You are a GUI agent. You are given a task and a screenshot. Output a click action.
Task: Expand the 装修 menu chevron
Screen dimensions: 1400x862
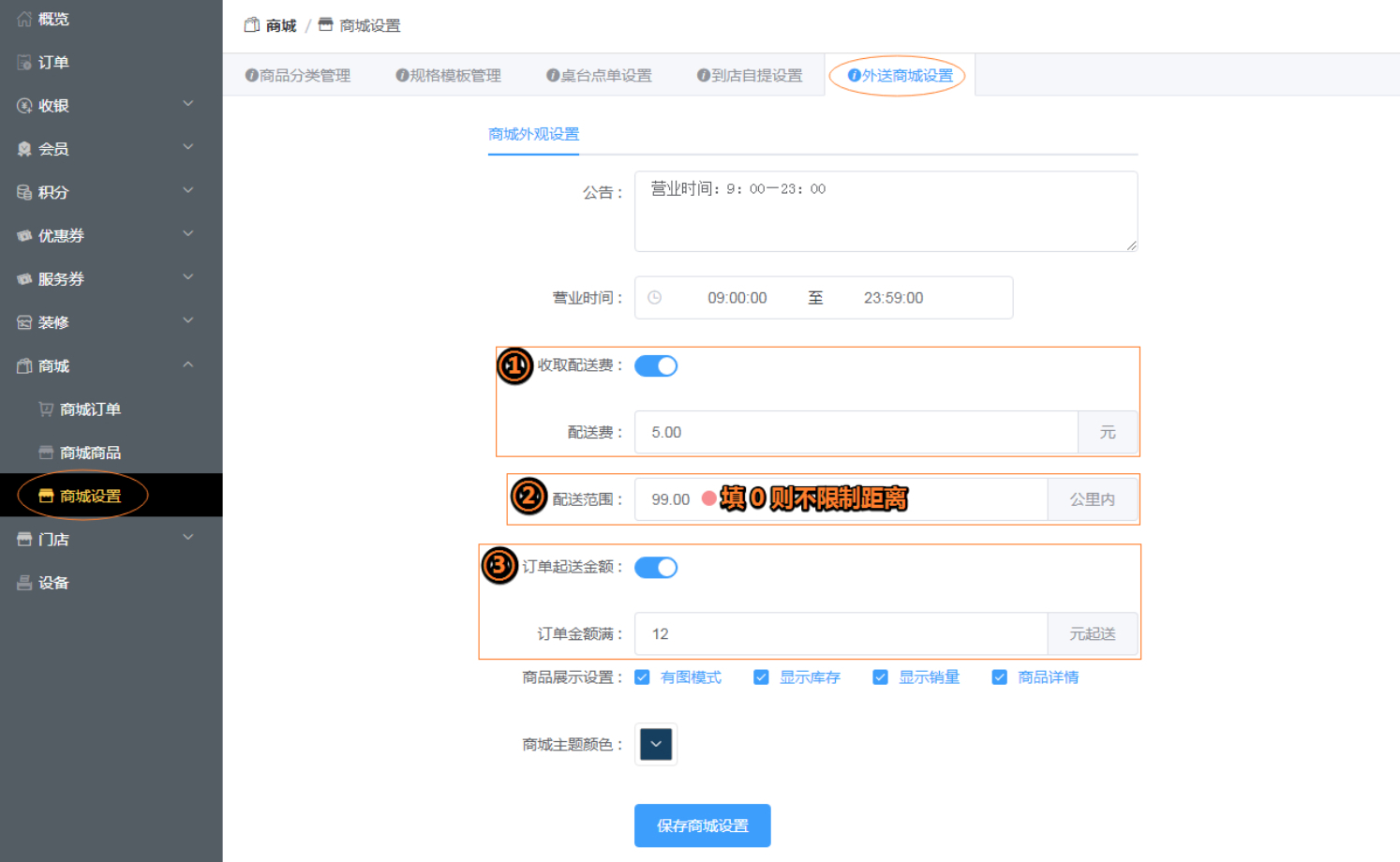pos(188,320)
